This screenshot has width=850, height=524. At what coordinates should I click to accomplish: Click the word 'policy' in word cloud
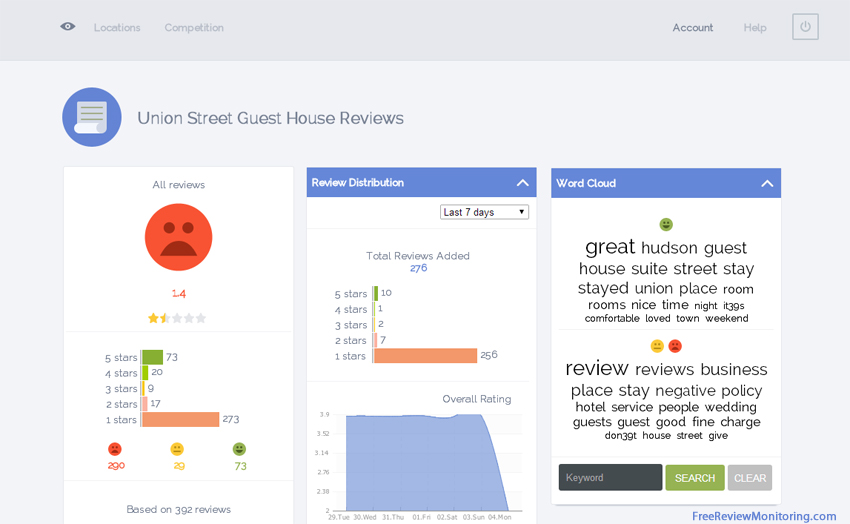[x=742, y=391]
